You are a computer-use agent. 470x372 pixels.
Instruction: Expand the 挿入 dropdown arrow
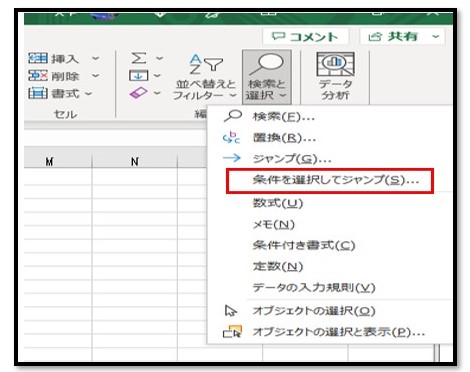[95, 59]
